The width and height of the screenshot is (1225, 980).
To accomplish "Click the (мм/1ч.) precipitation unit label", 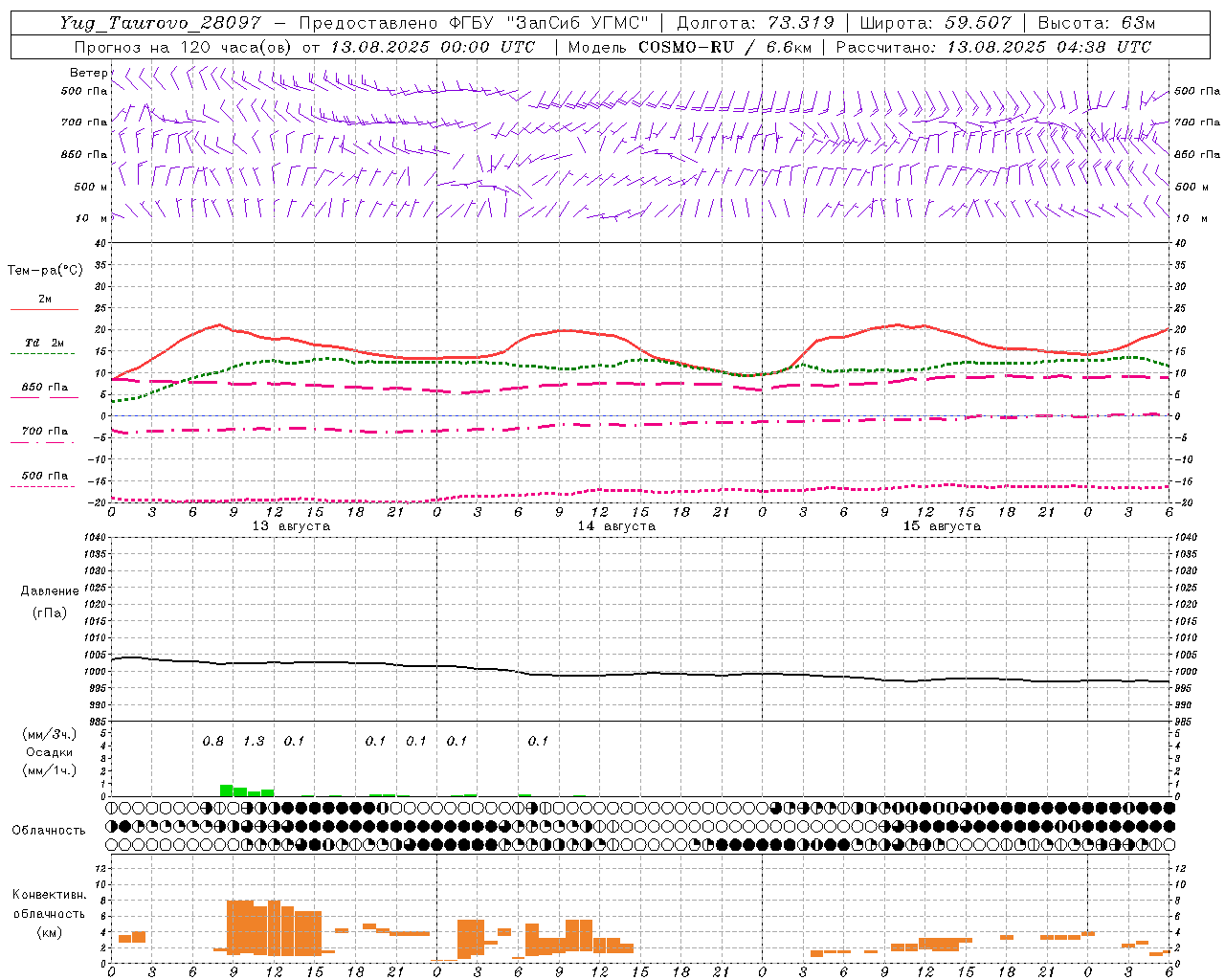I will (x=49, y=770).
